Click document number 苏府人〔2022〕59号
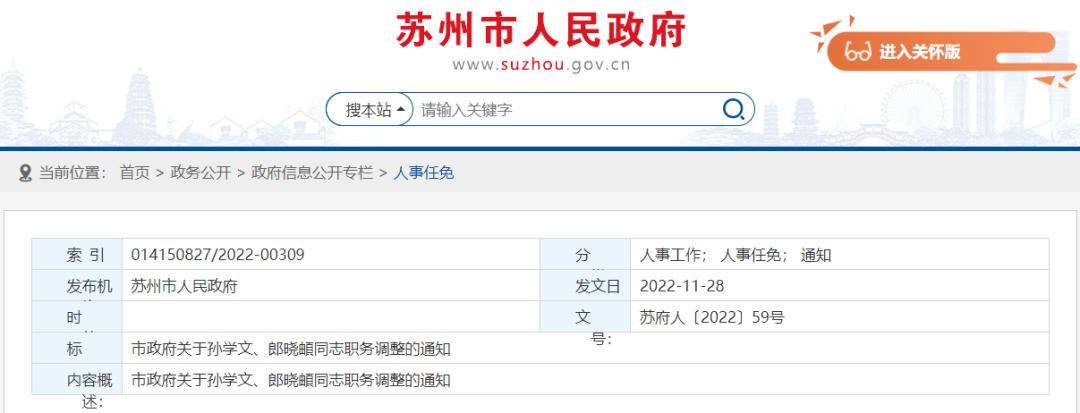 pyautogui.click(x=712, y=317)
